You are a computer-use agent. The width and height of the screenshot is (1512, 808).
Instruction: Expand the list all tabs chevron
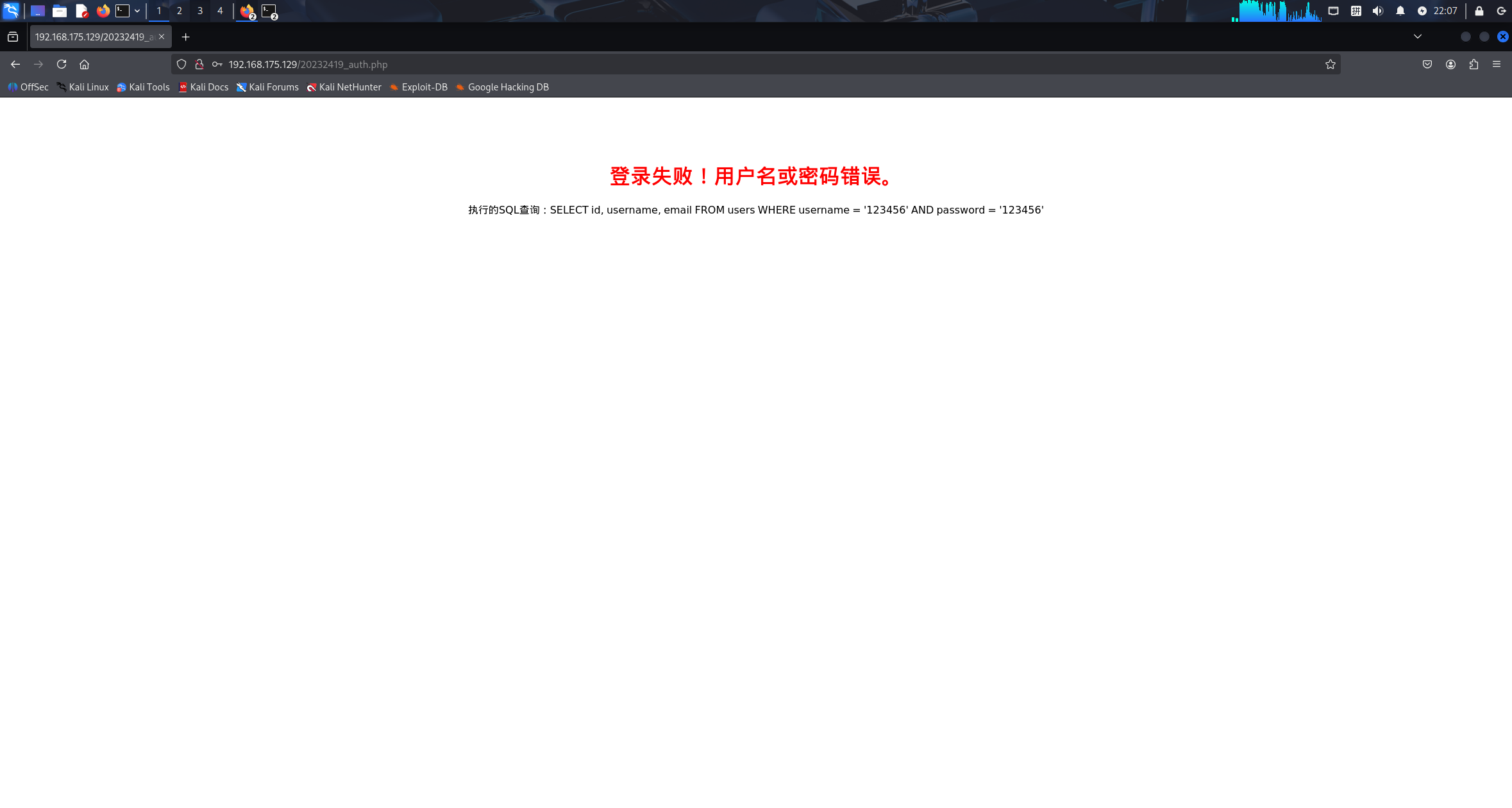point(1418,37)
